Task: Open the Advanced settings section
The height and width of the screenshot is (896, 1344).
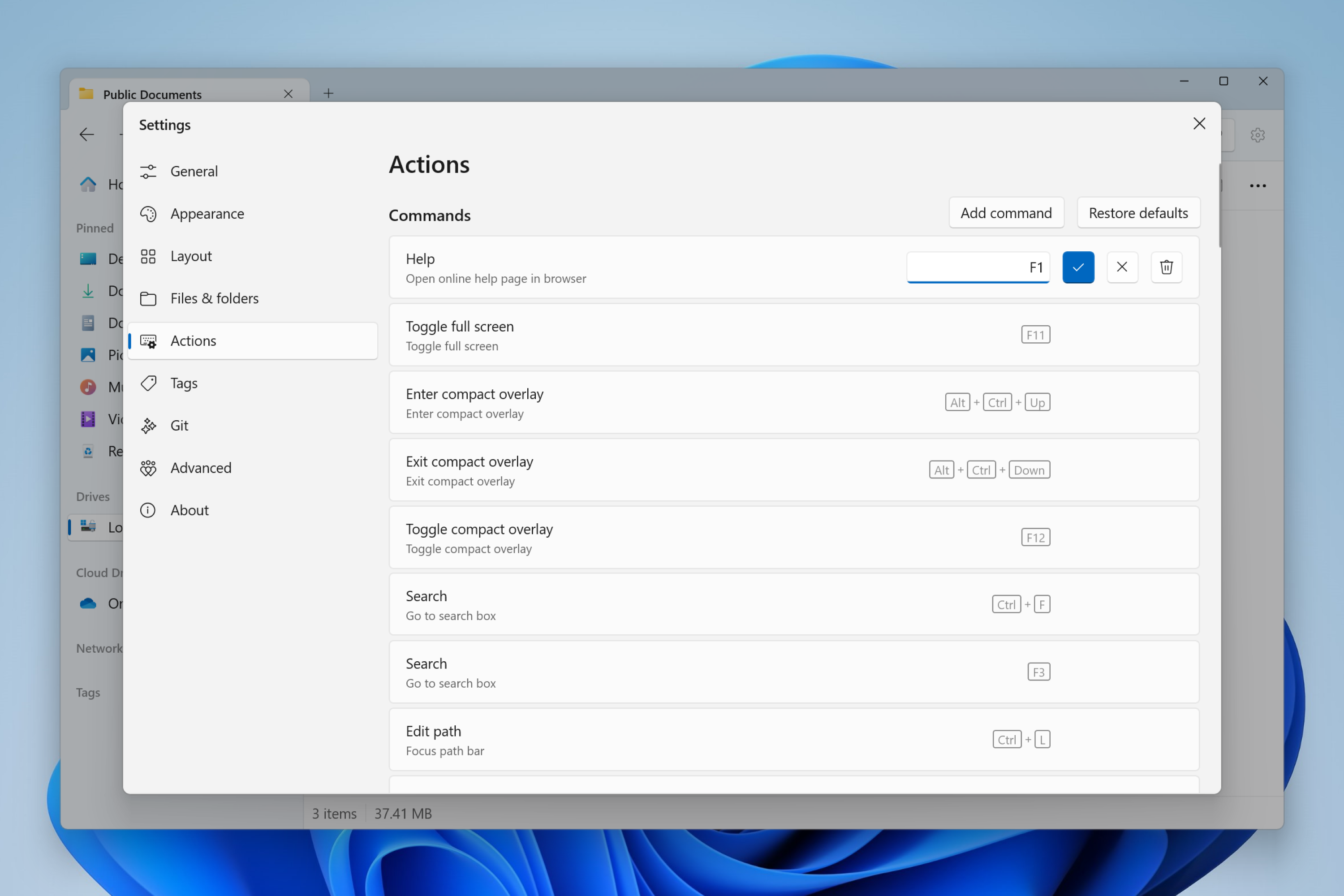Action: 201,467
